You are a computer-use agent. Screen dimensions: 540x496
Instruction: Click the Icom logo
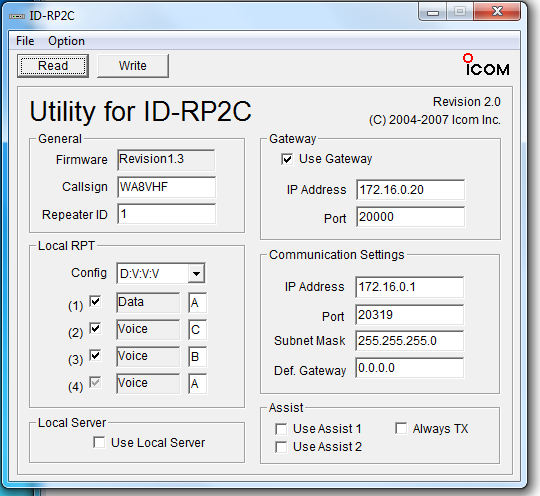[487, 65]
